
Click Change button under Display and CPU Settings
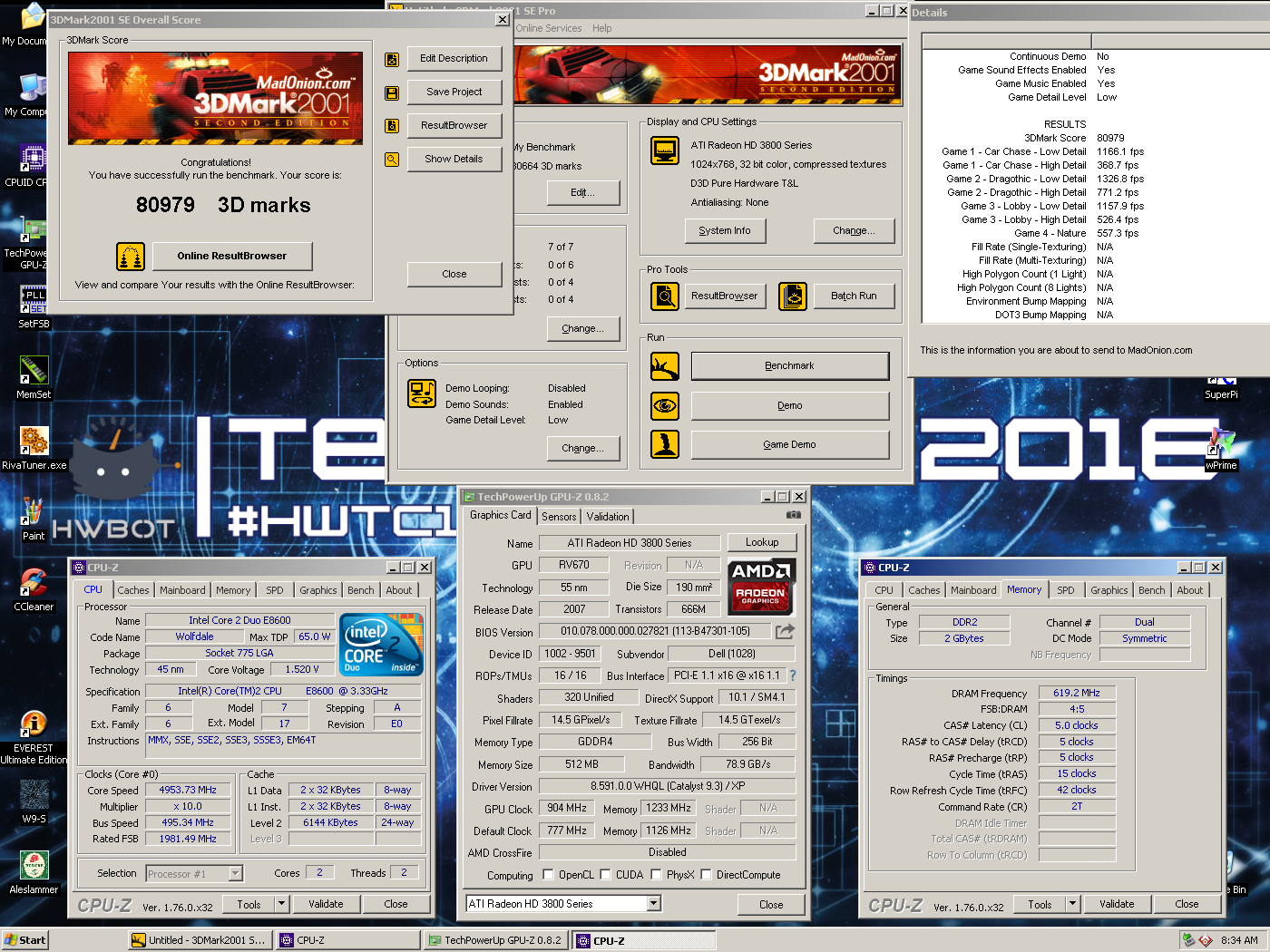(x=854, y=231)
